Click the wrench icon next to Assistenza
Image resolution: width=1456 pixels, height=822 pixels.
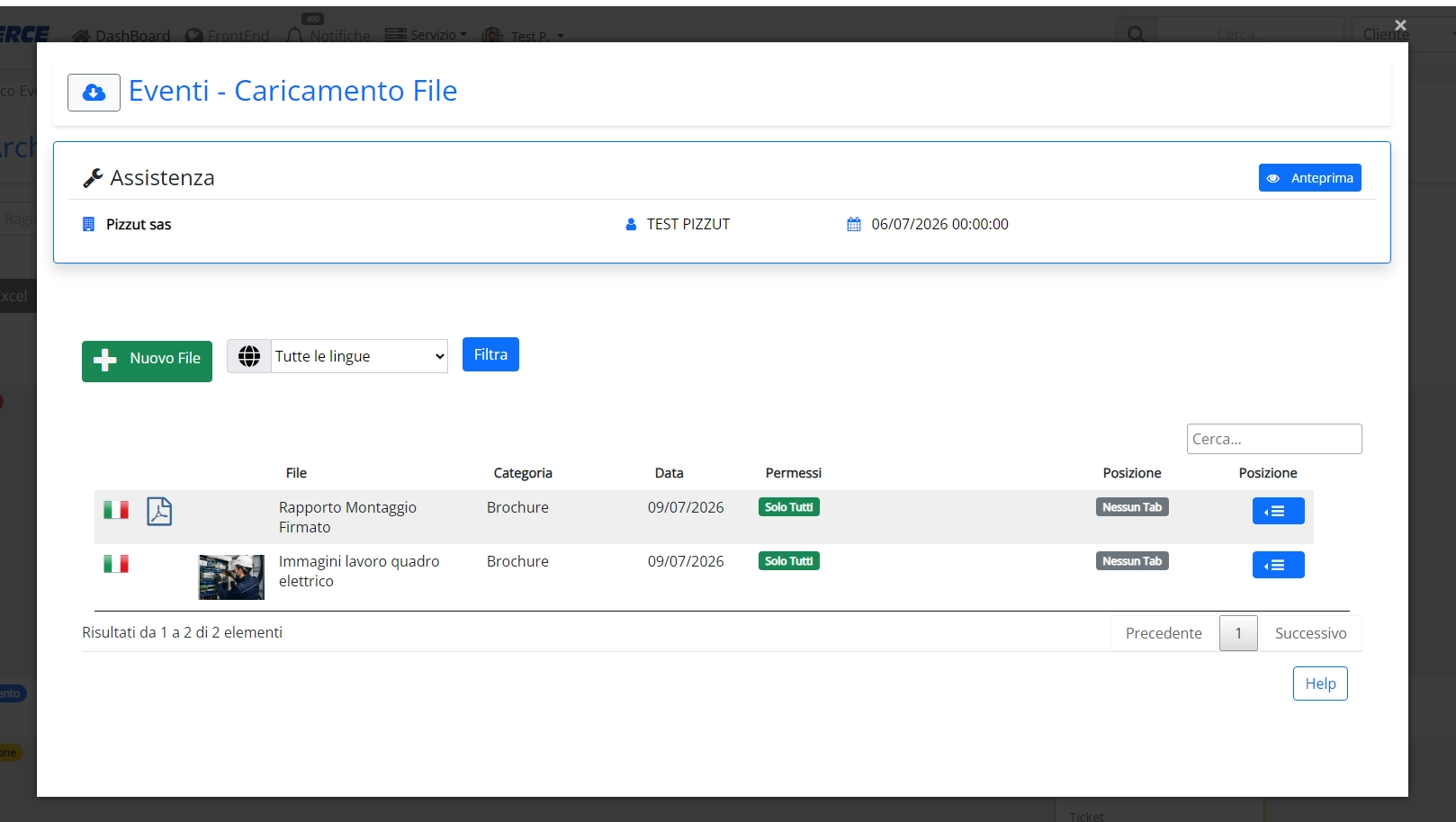tap(93, 178)
